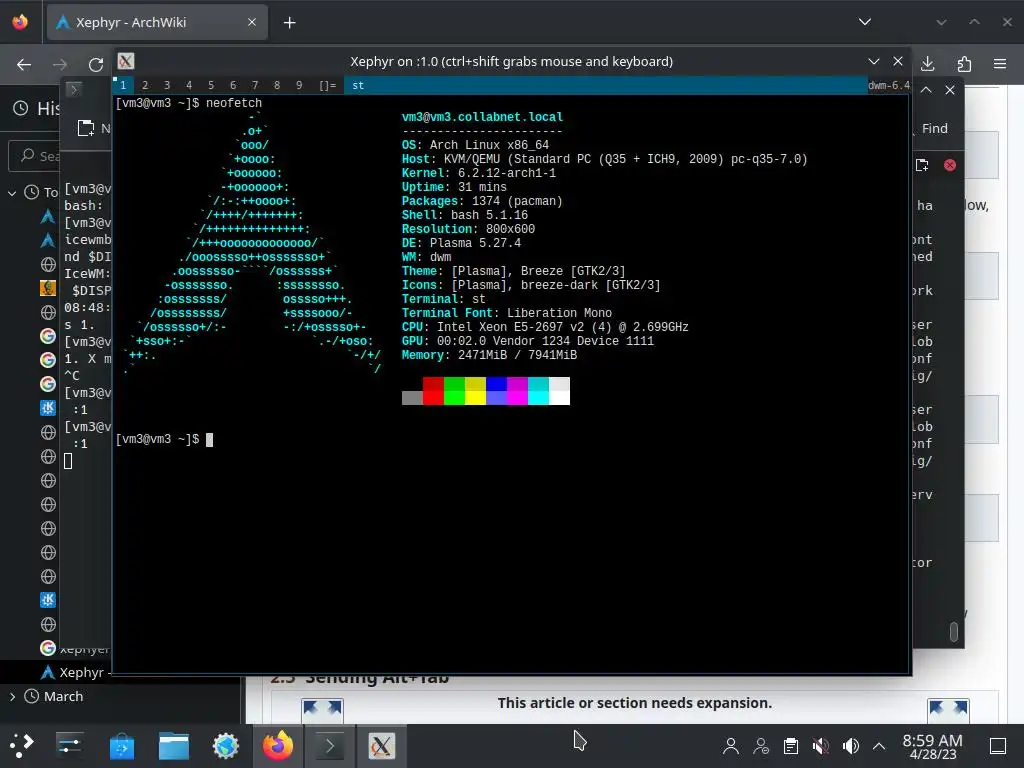Screen dimensions: 1024x768
Task: Click the right expand arrows icon in article notice
Action: (948, 711)
